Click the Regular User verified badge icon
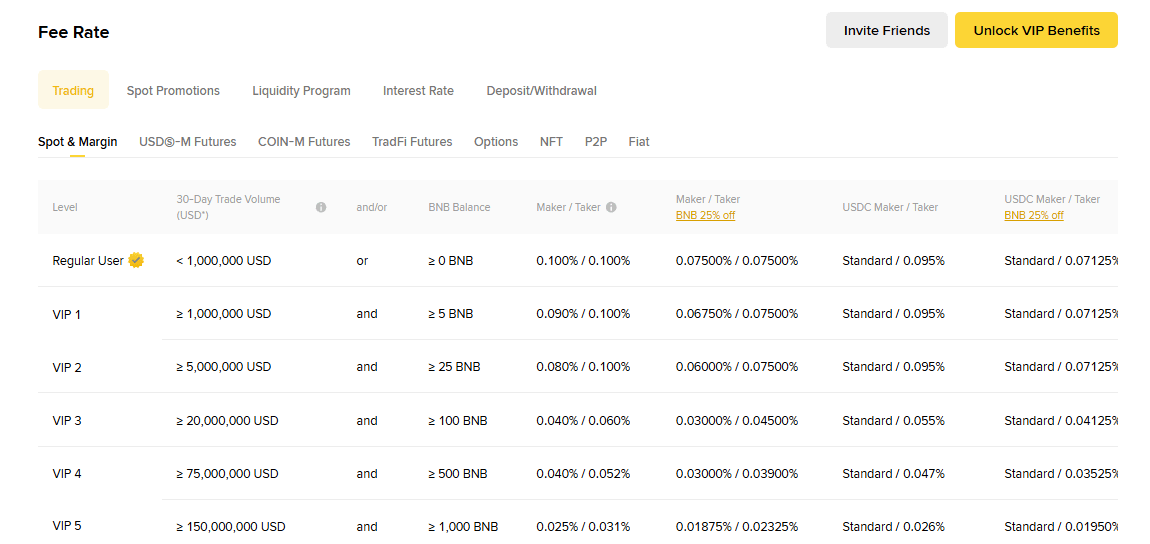Screen dimensions: 1150x544 [x=136, y=260]
